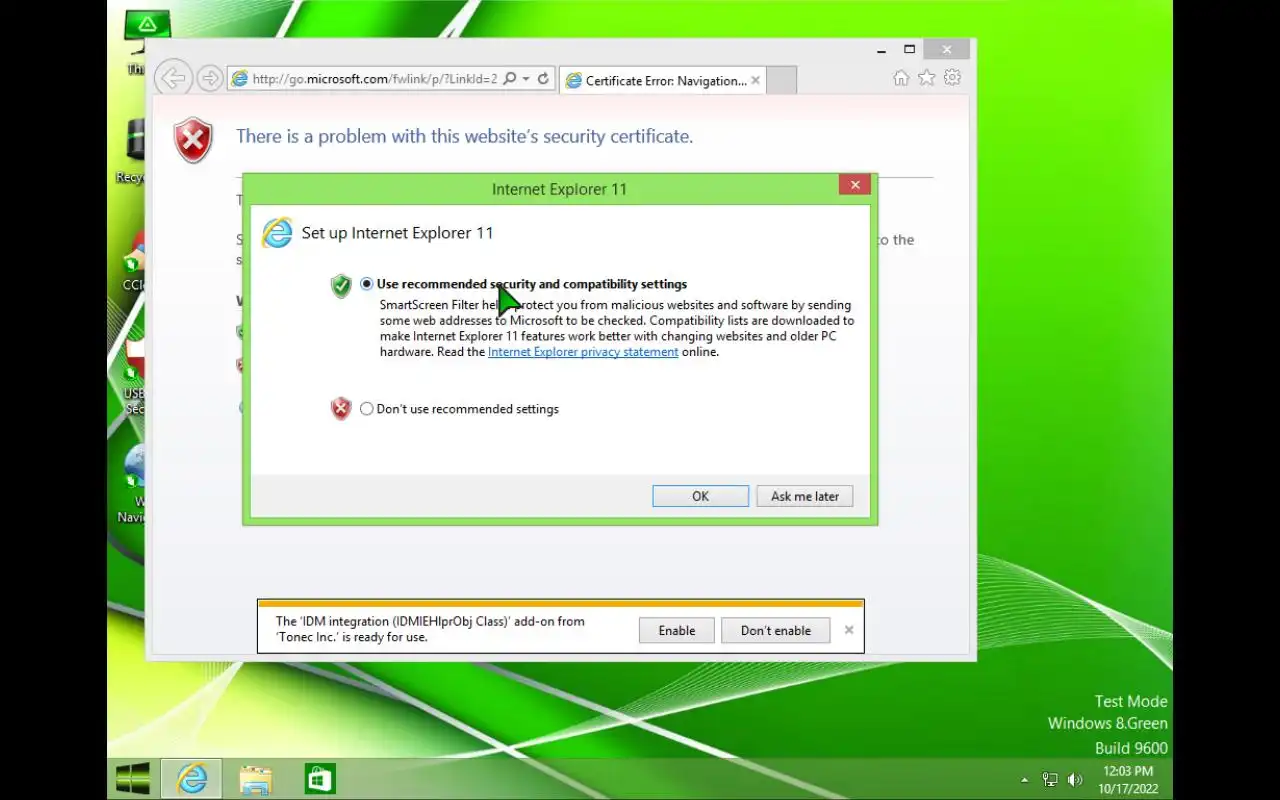Click Don't enable for IDM add-on
This screenshot has height=800, width=1280.
point(776,630)
